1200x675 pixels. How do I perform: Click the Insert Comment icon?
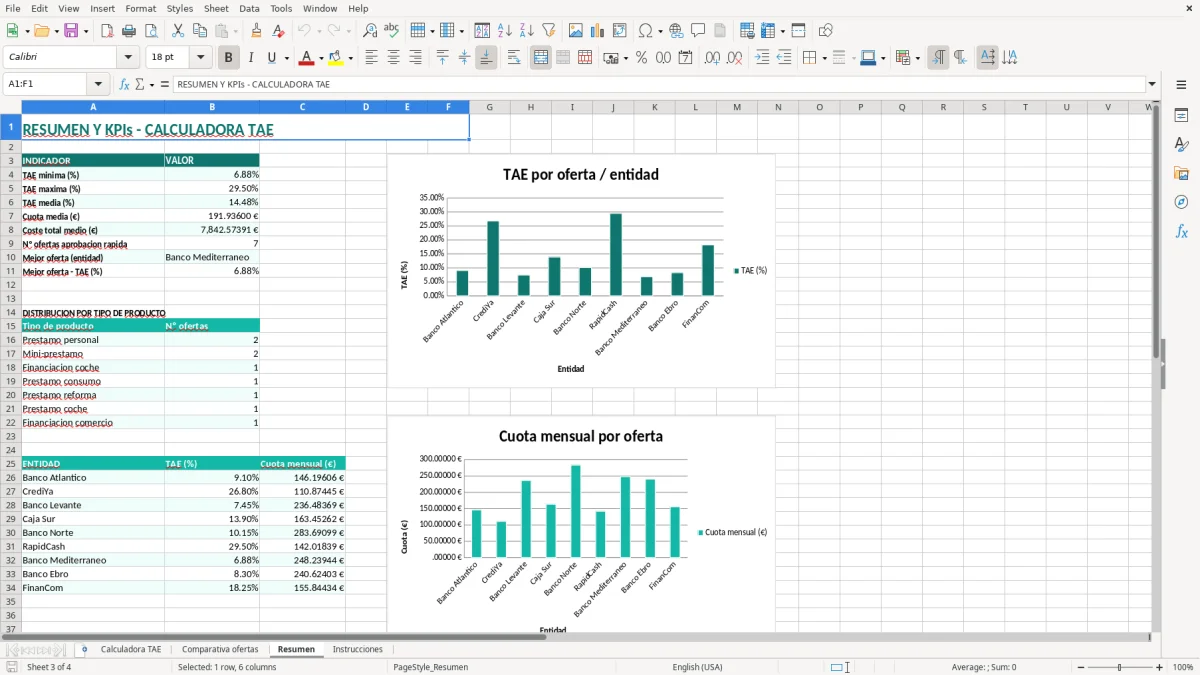698,31
